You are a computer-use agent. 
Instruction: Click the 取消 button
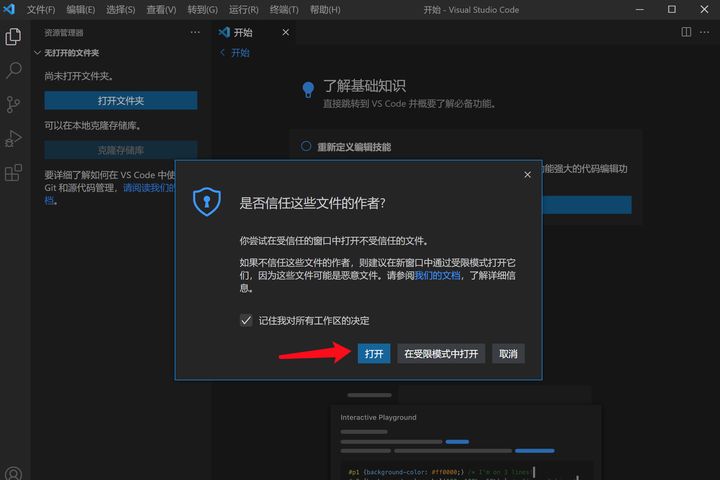(x=508, y=353)
